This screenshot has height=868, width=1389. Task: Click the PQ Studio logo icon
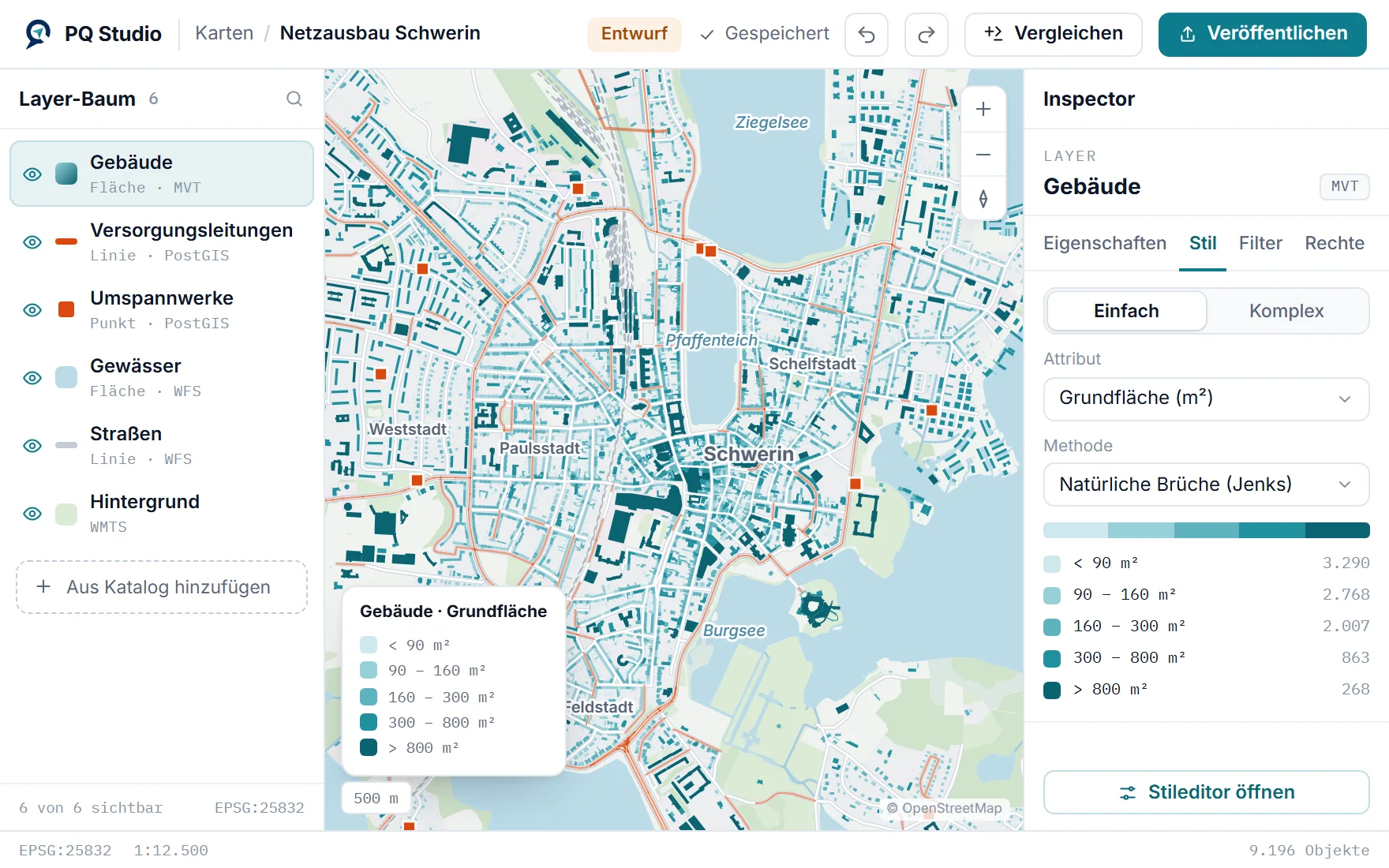[38, 33]
